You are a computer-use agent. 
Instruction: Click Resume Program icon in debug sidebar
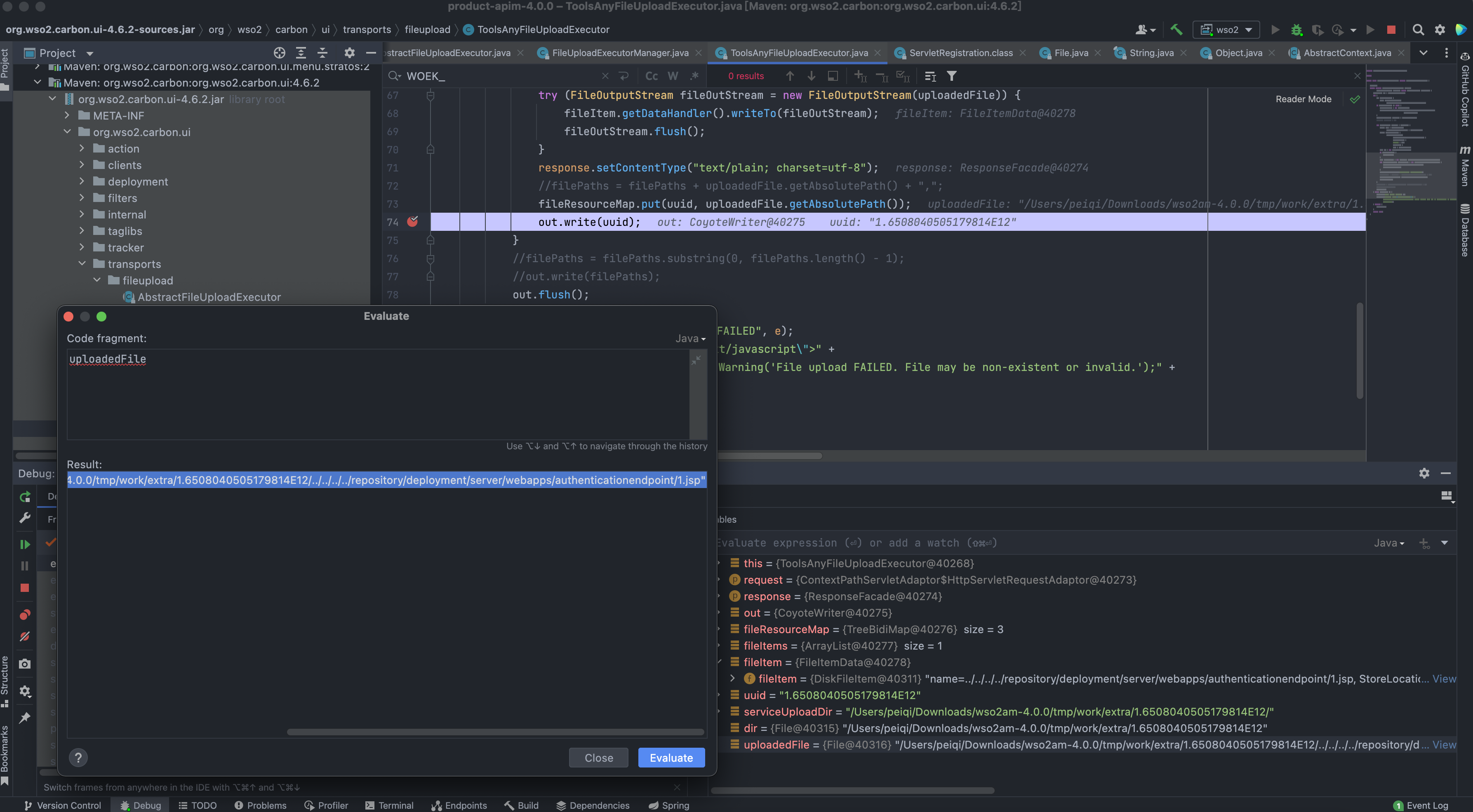tap(25, 544)
